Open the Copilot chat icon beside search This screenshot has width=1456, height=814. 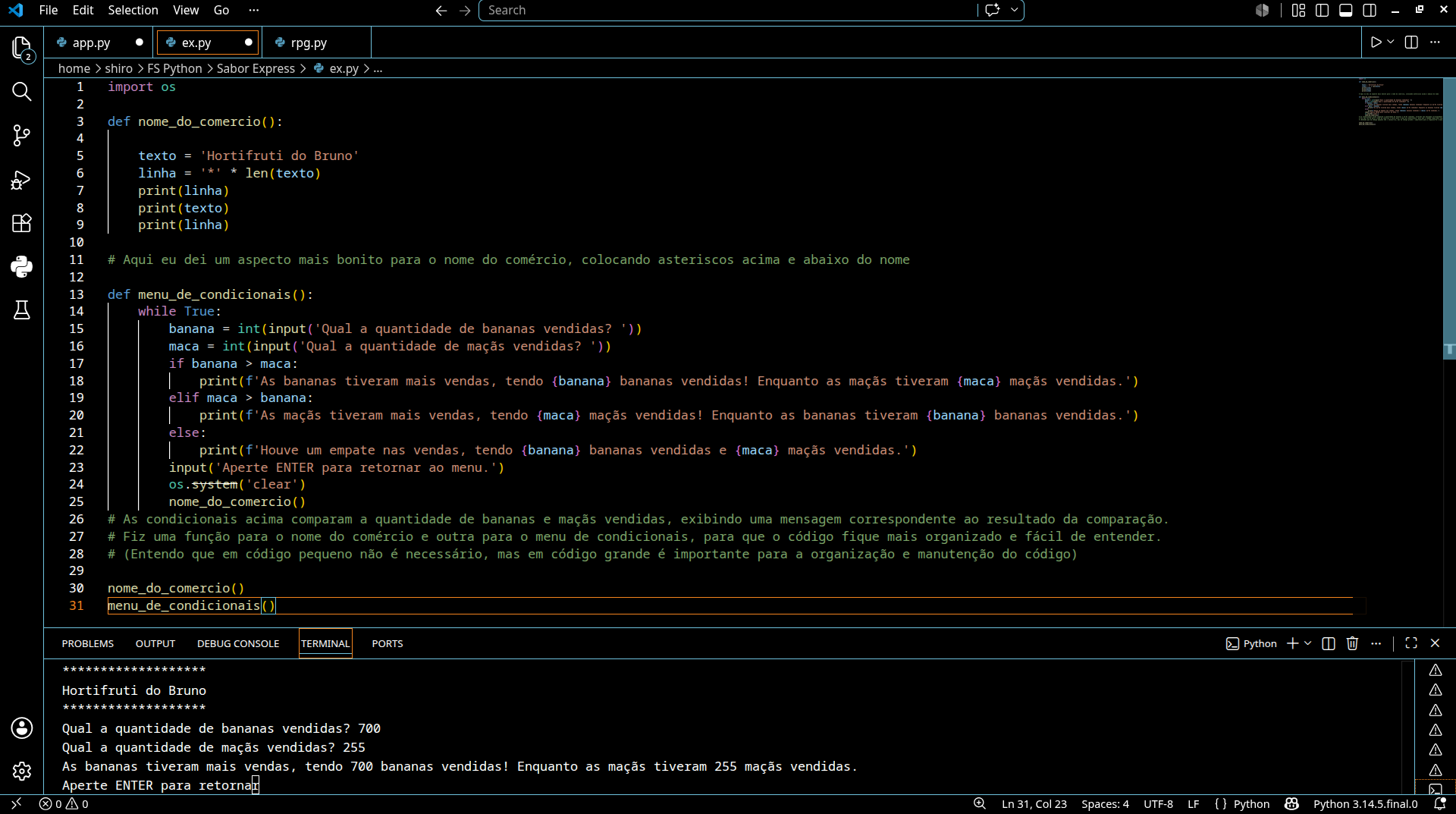coord(992,10)
